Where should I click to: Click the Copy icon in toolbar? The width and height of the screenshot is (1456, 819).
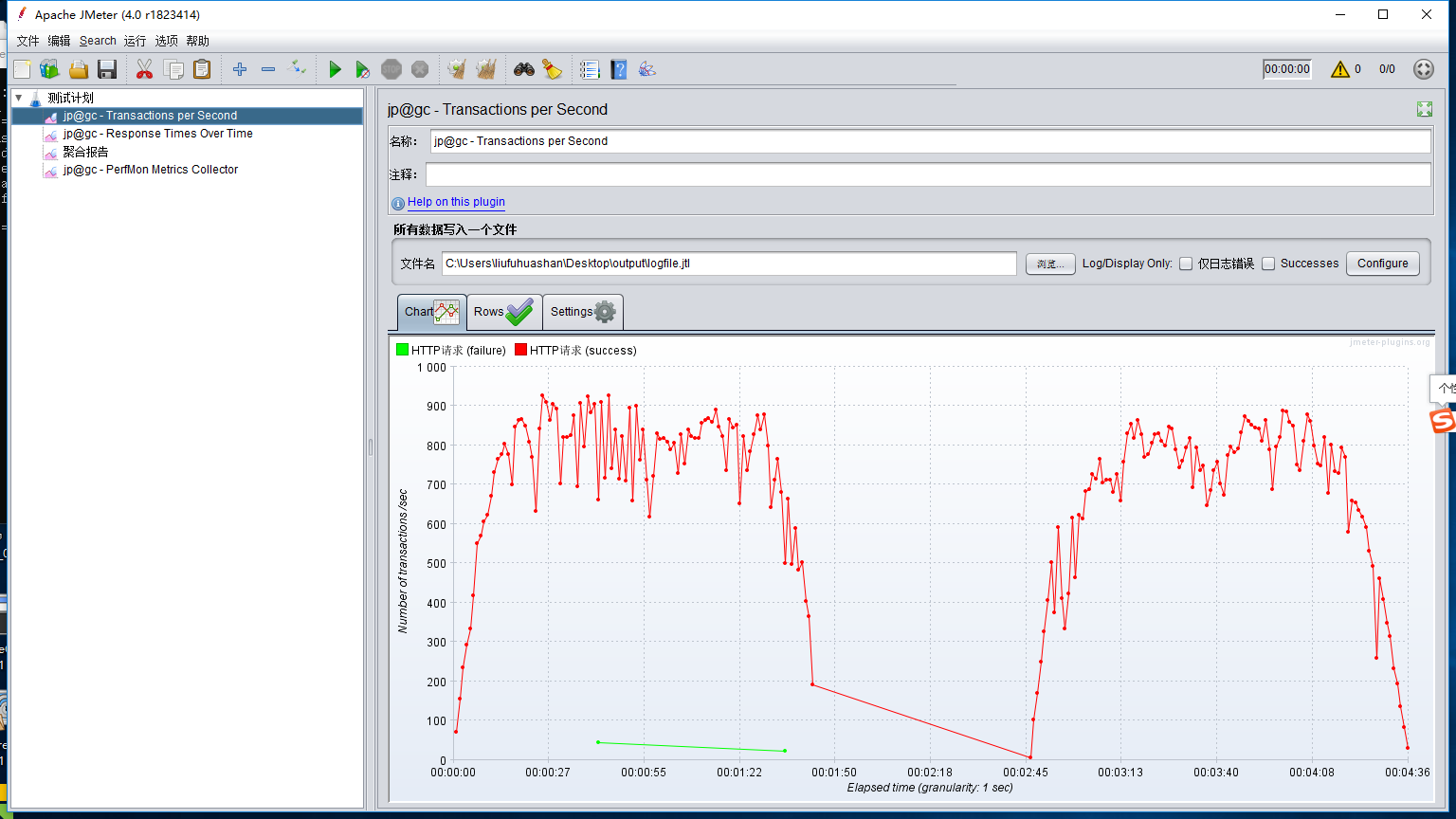click(173, 69)
